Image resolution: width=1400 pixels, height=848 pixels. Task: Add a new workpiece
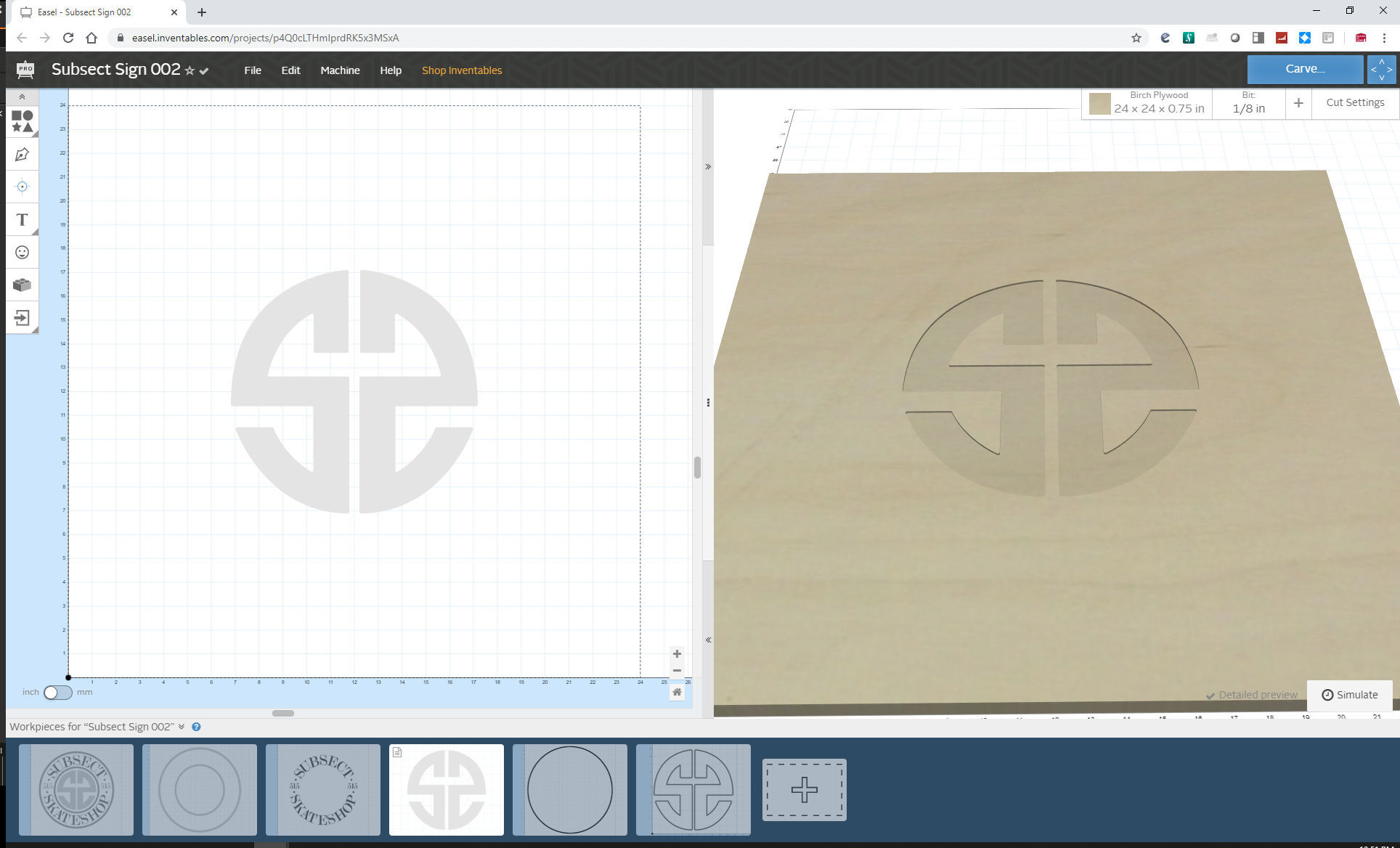[x=805, y=790]
